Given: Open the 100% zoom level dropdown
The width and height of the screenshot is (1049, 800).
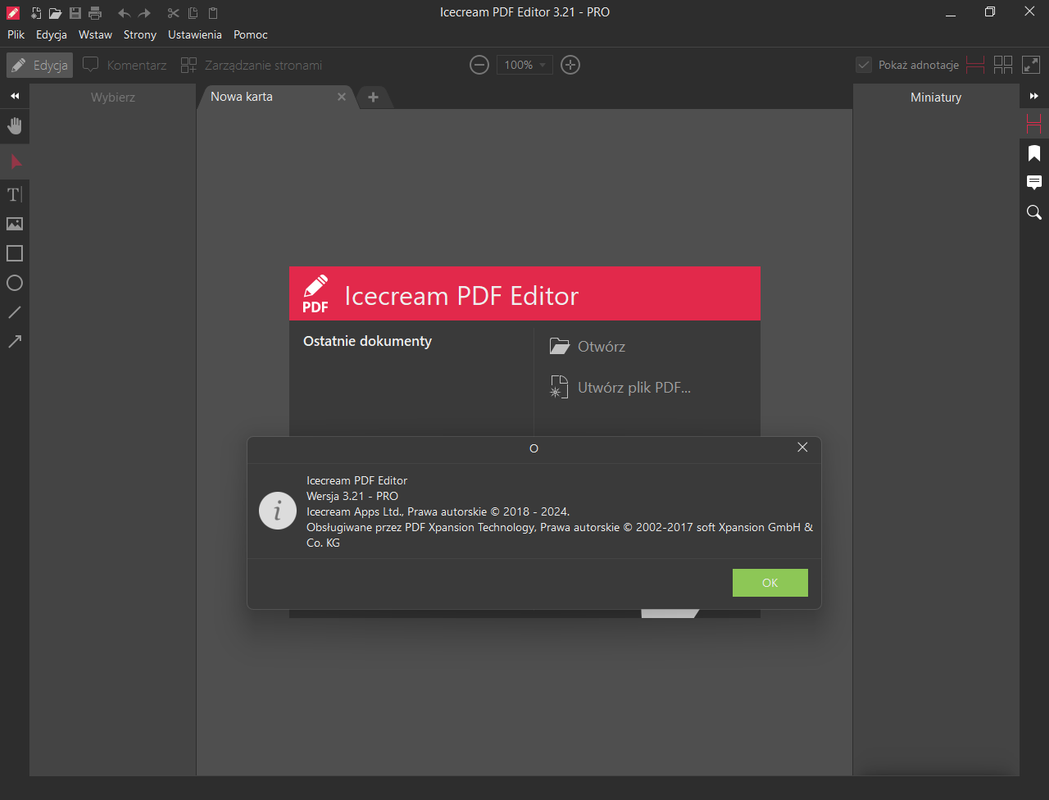Looking at the screenshot, I should coord(524,65).
